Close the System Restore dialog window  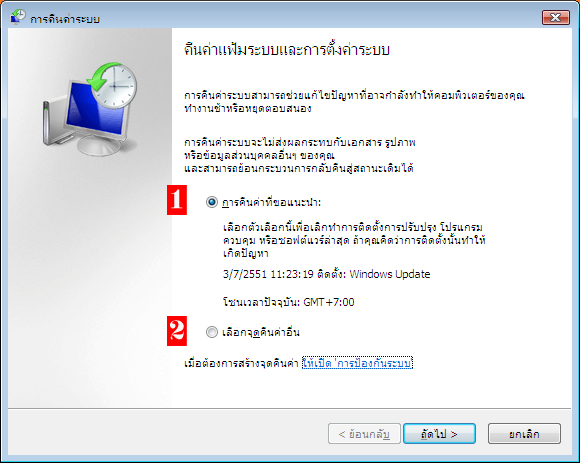556,17
